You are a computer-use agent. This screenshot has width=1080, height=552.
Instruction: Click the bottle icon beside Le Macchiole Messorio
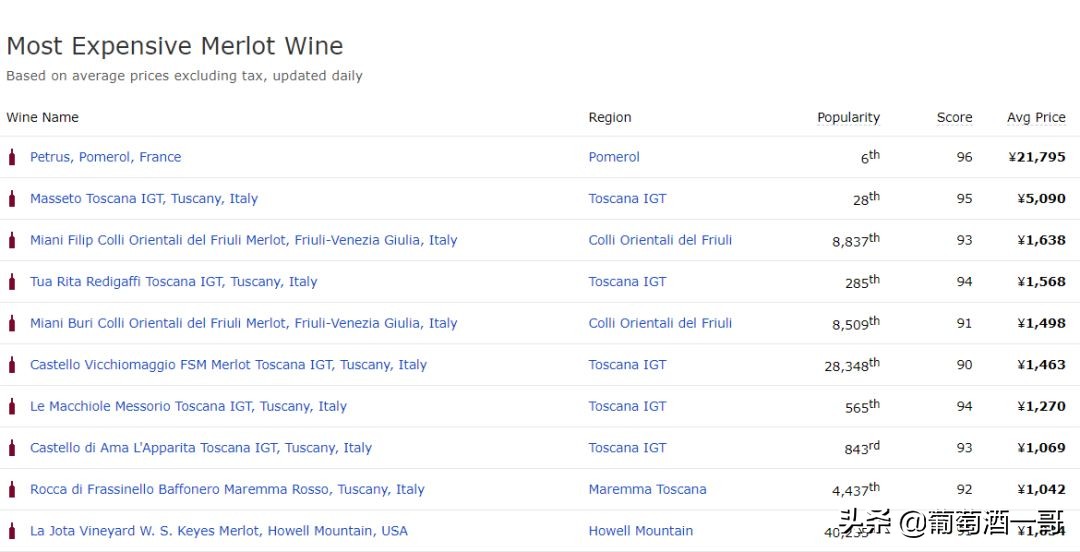pyautogui.click(x=12, y=406)
